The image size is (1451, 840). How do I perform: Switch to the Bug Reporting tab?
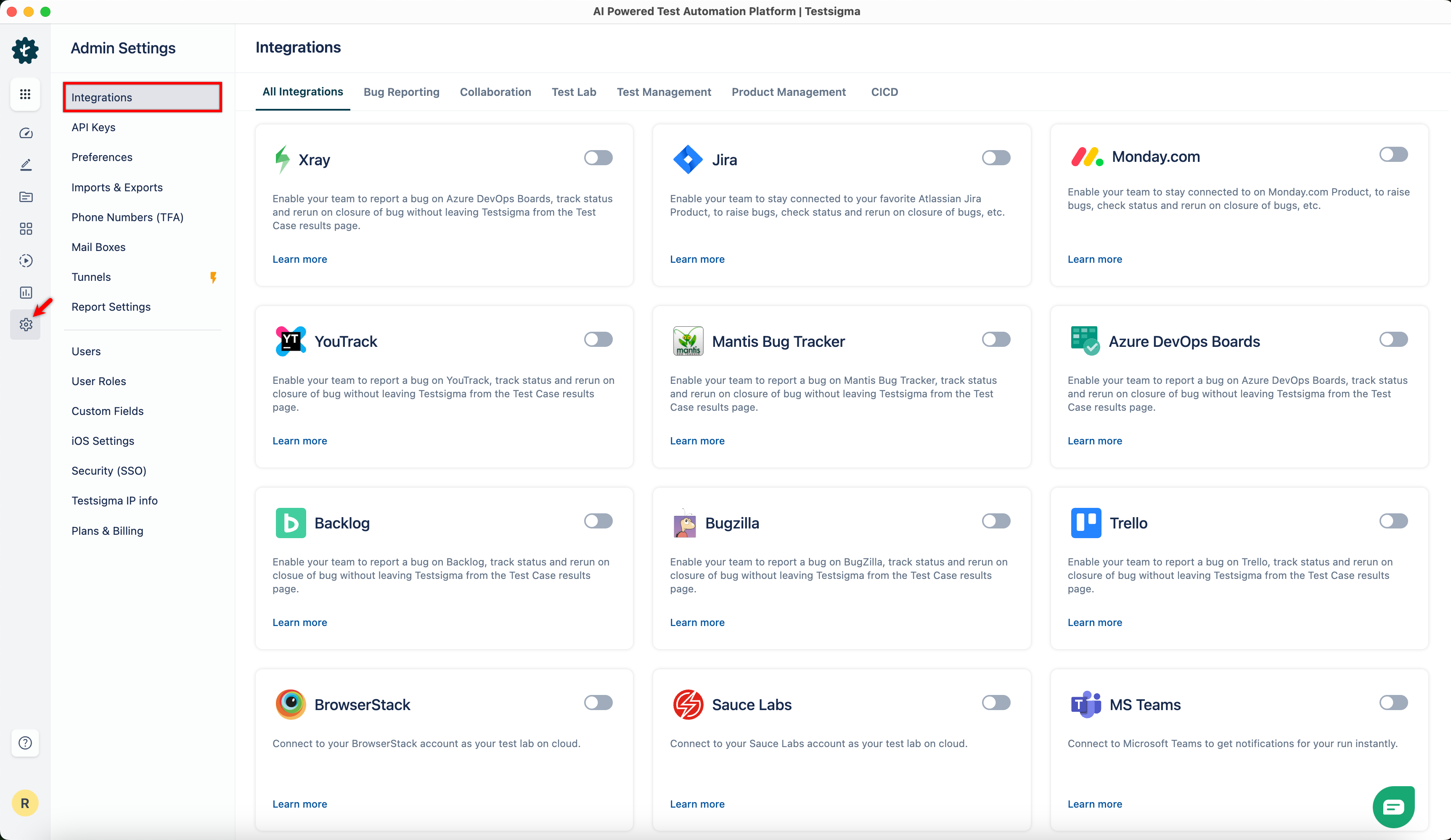click(x=401, y=92)
